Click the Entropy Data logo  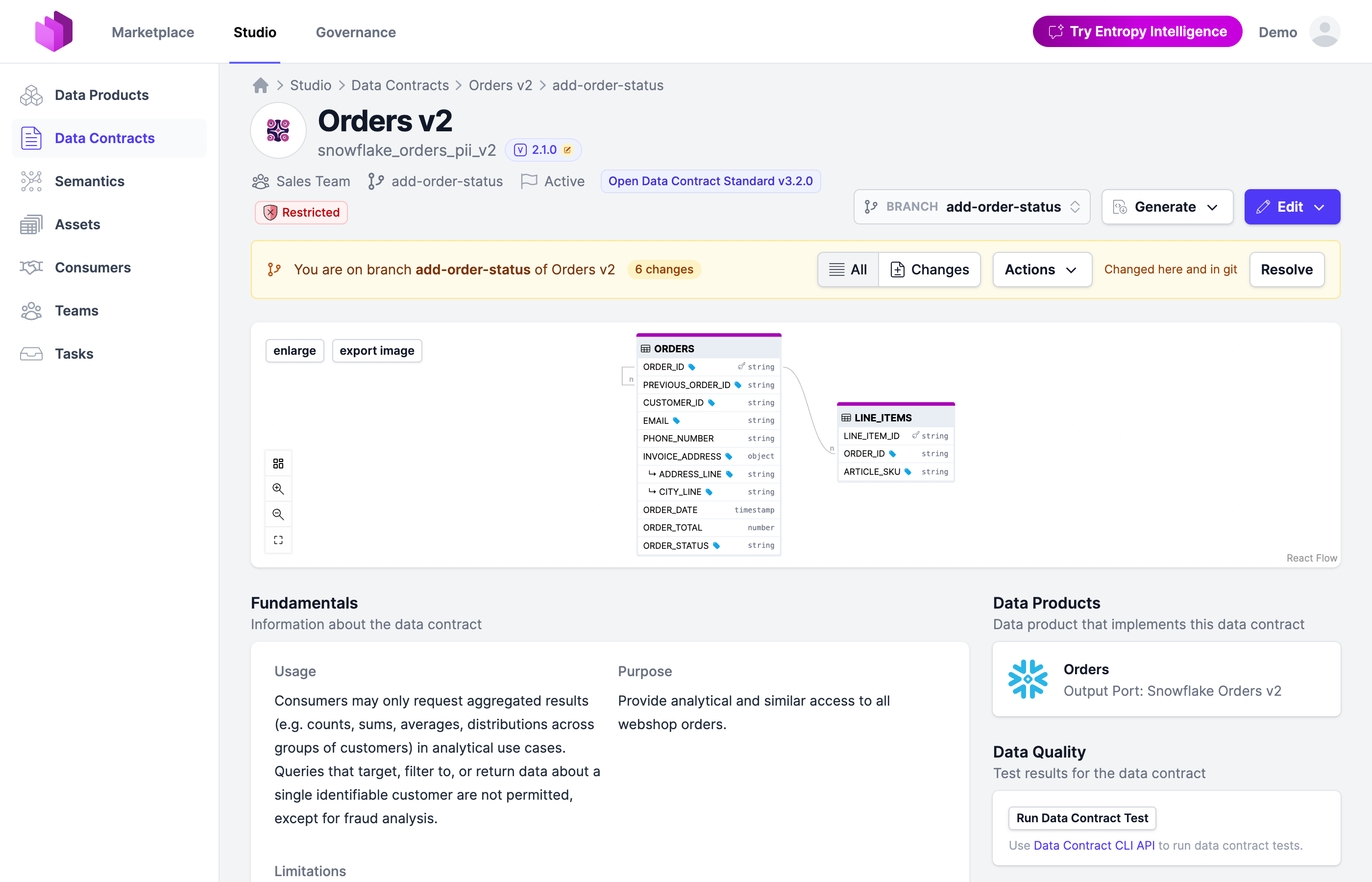[54, 31]
